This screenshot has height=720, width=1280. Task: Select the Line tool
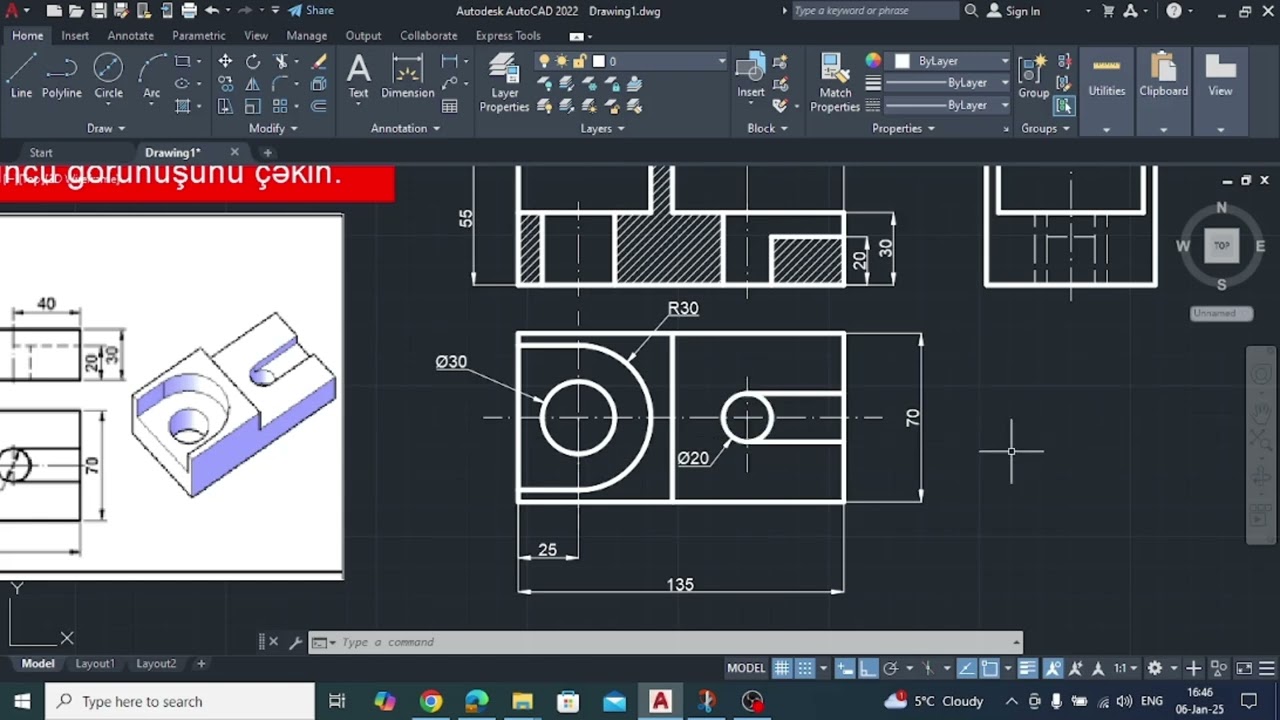coord(22,76)
